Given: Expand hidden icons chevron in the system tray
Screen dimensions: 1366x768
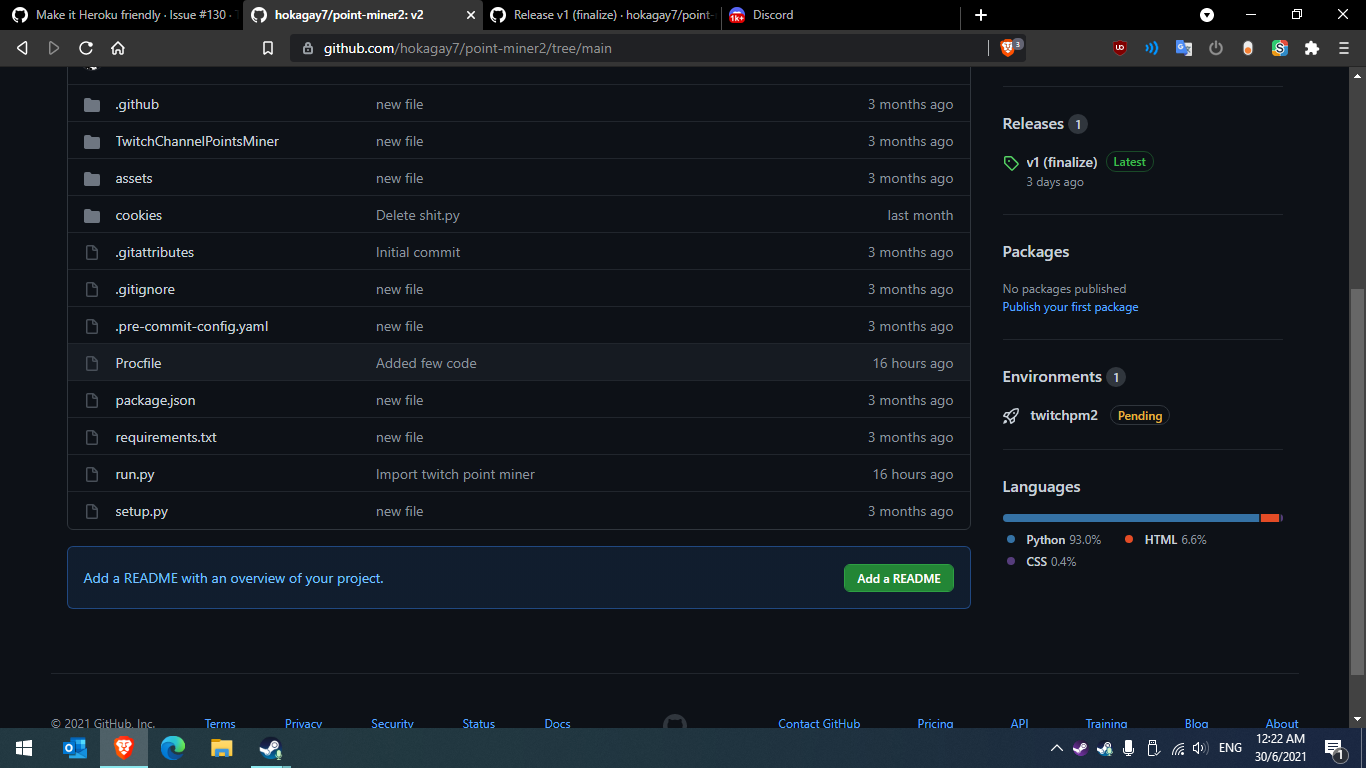Looking at the screenshot, I should coord(1056,747).
